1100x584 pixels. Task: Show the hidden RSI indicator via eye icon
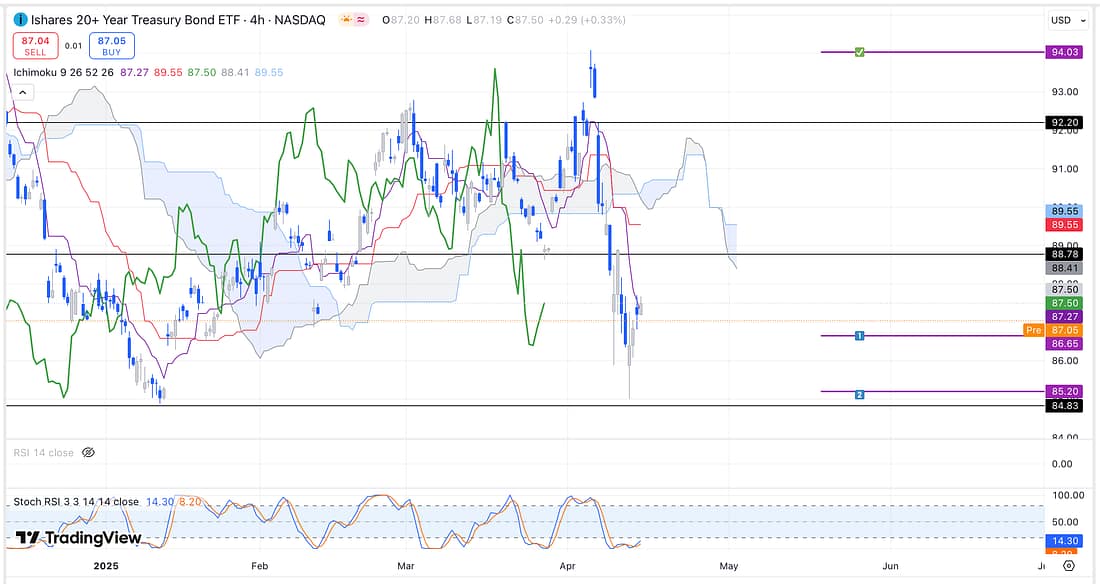(x=88, y=453)
